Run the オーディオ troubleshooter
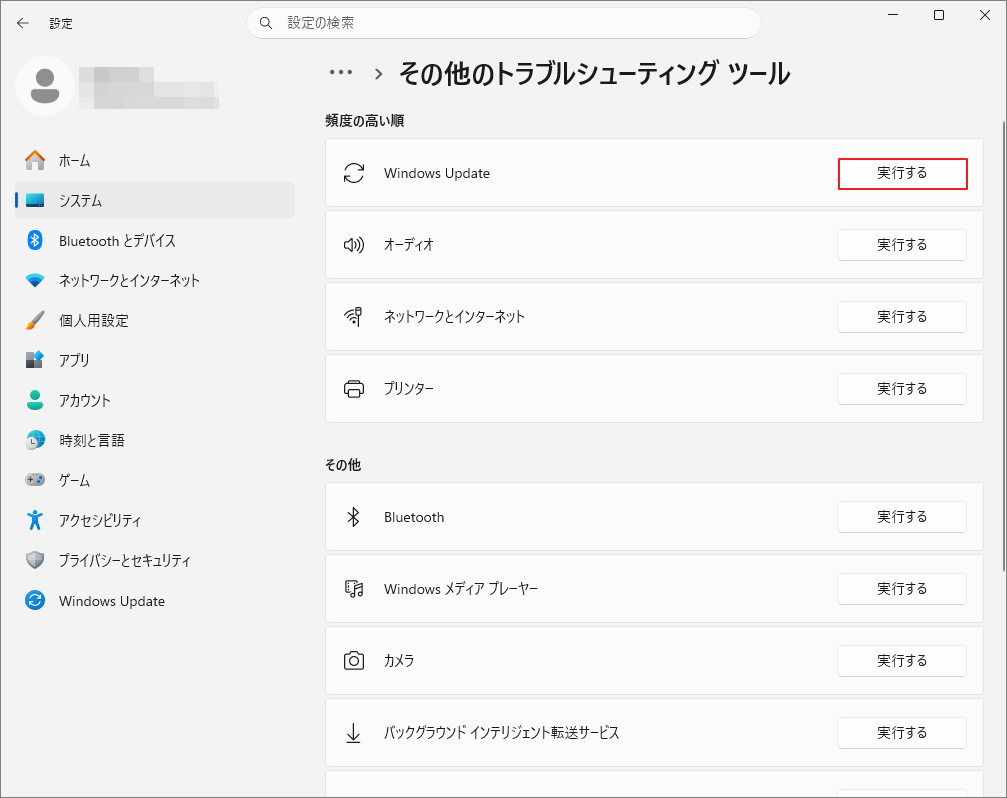Screen dimensions: 1007x798 (902, 245)
